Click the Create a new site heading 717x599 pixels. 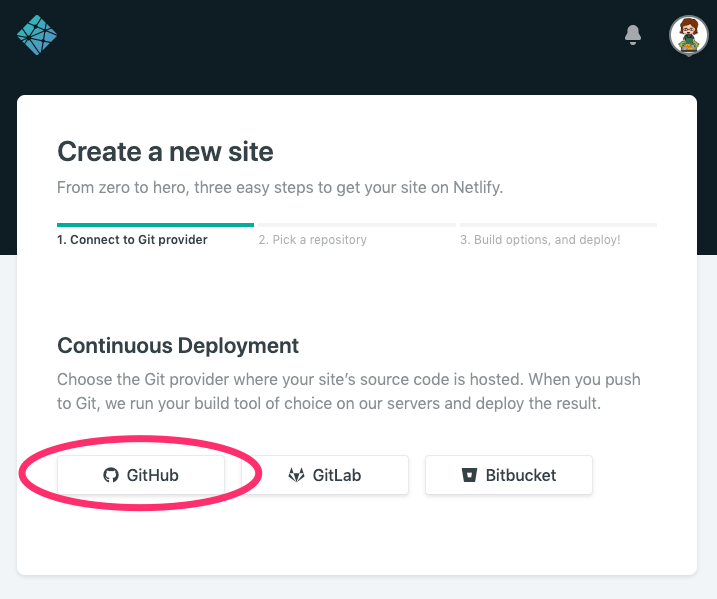click(165, 151)
